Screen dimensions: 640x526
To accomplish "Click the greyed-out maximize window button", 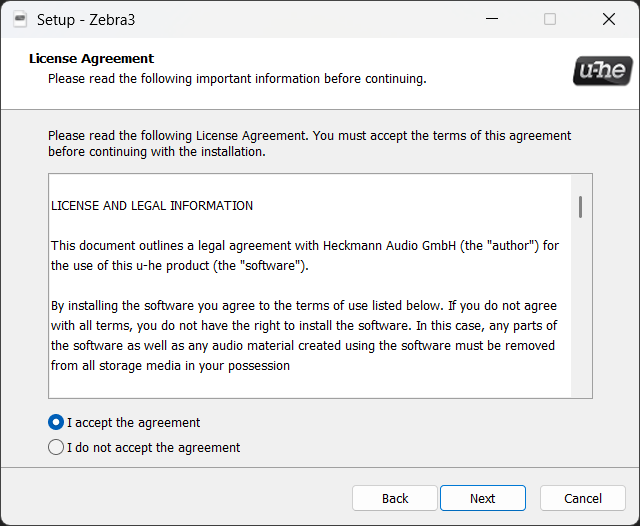I will click(550, 19).
